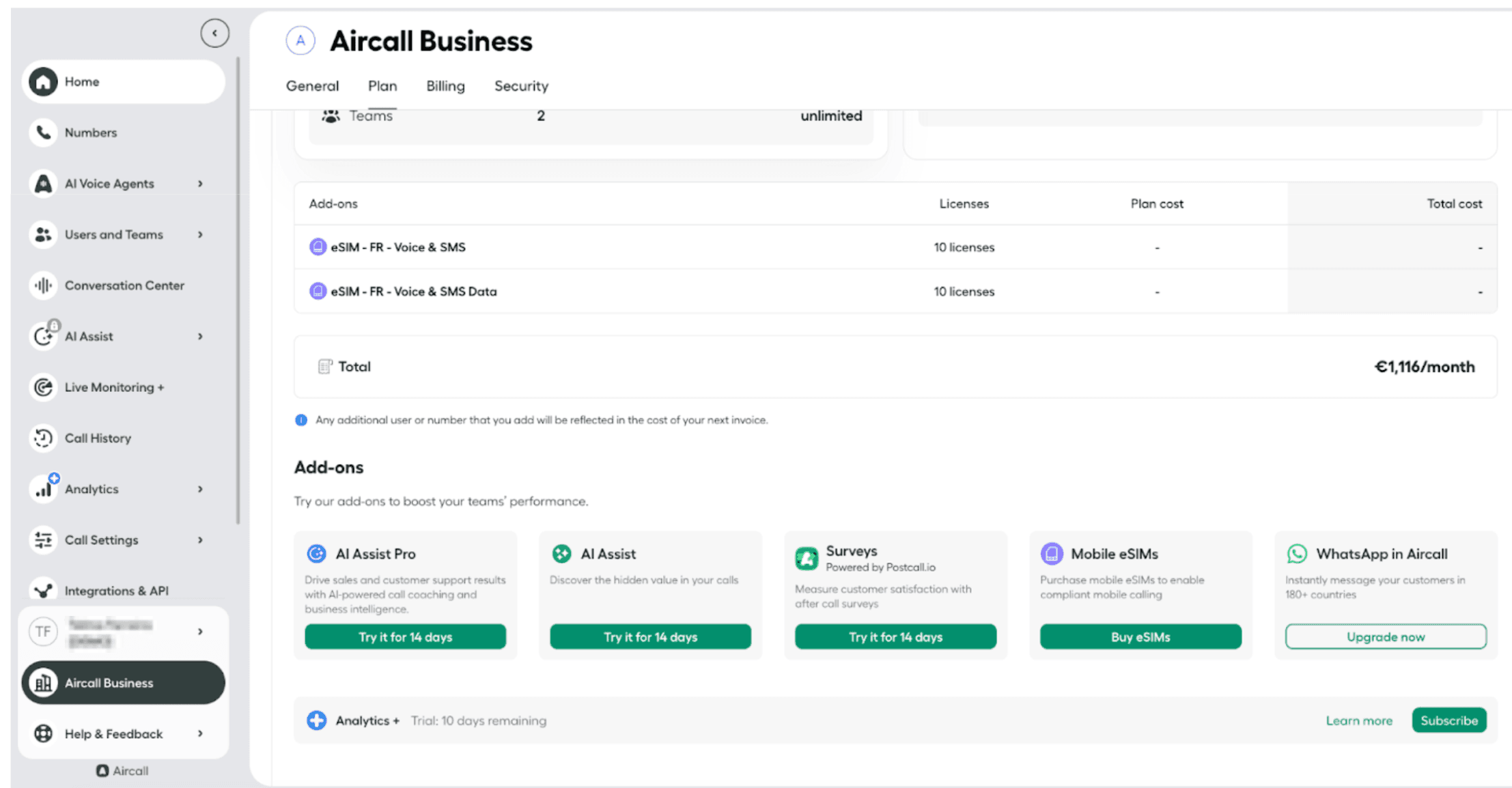The height and width of the screenshot is (788, 1512).
Task: Expand the Help & Feedback menu
Action: (x=200, y=733)
